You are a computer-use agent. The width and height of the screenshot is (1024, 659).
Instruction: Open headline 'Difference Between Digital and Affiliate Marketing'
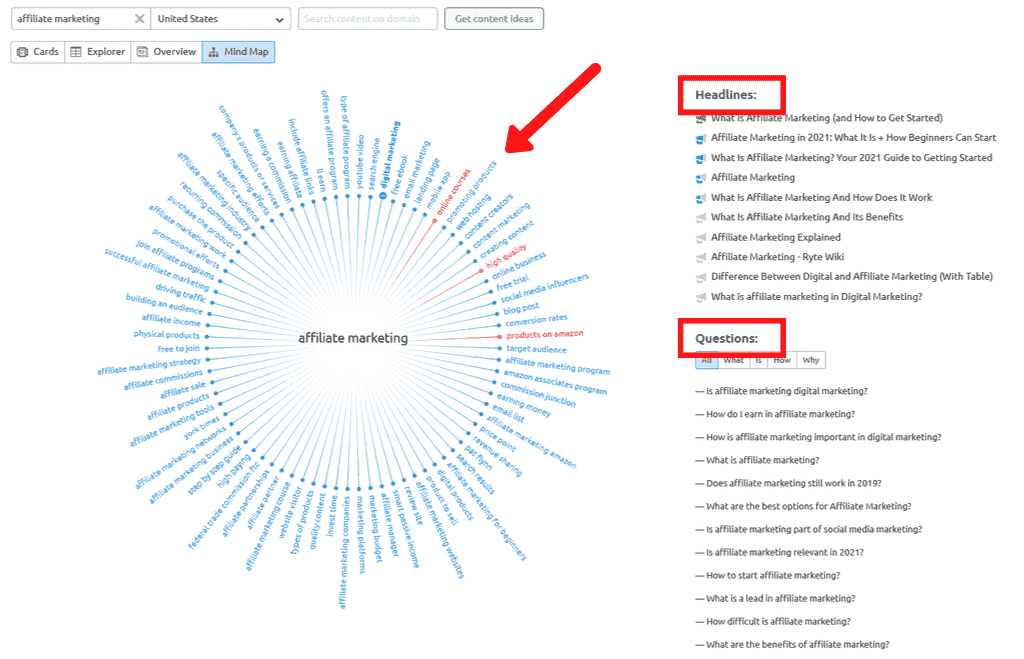(x=852, y=276)
